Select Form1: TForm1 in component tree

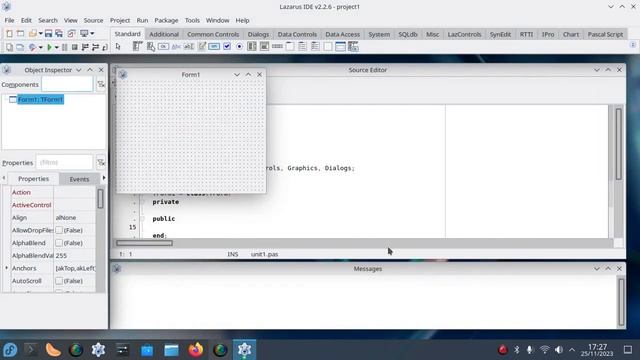(40, 100)
